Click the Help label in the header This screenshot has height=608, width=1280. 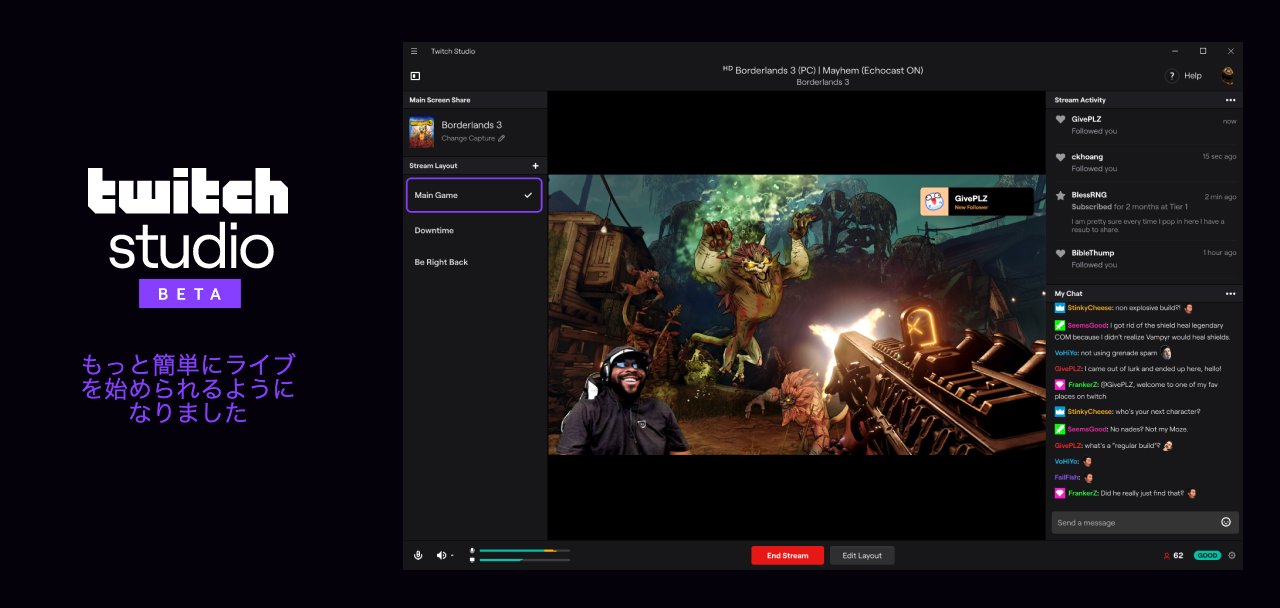point(1193,76)
